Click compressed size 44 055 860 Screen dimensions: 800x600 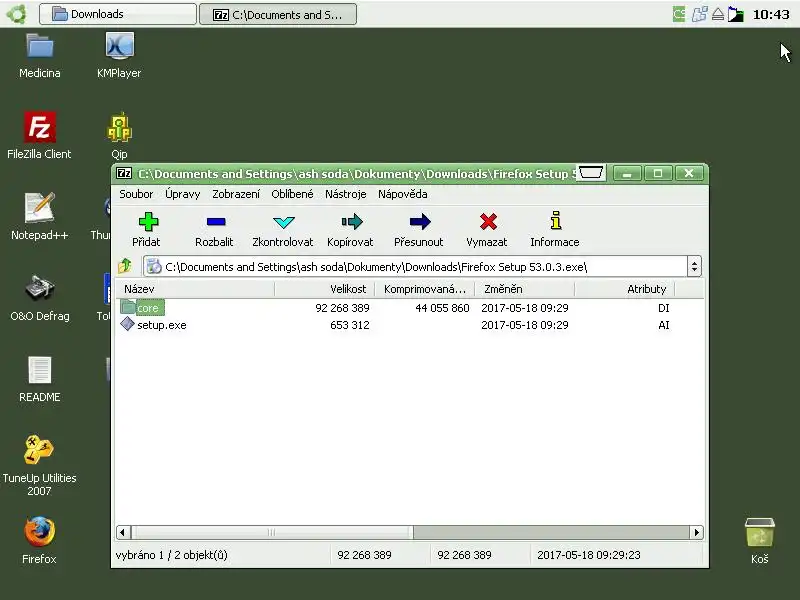click(442, 308)
